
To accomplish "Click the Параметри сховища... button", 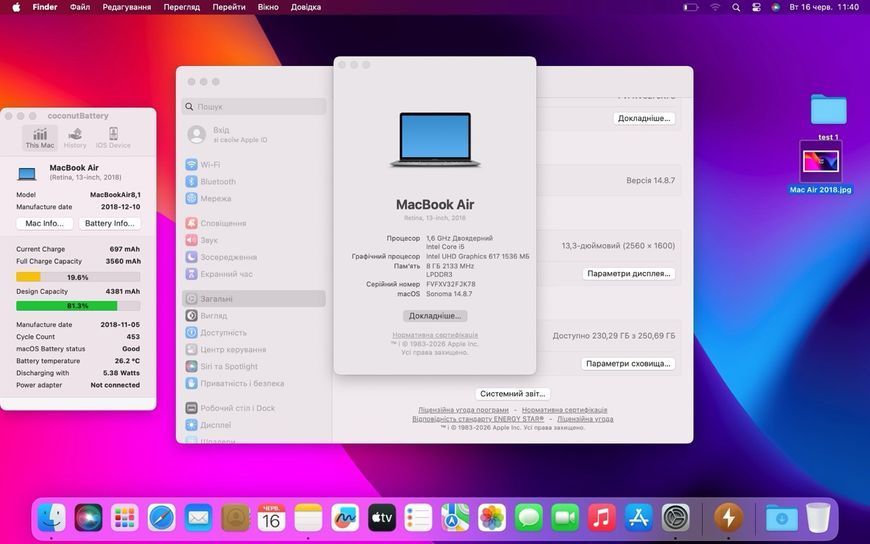I will coord(628,364).
